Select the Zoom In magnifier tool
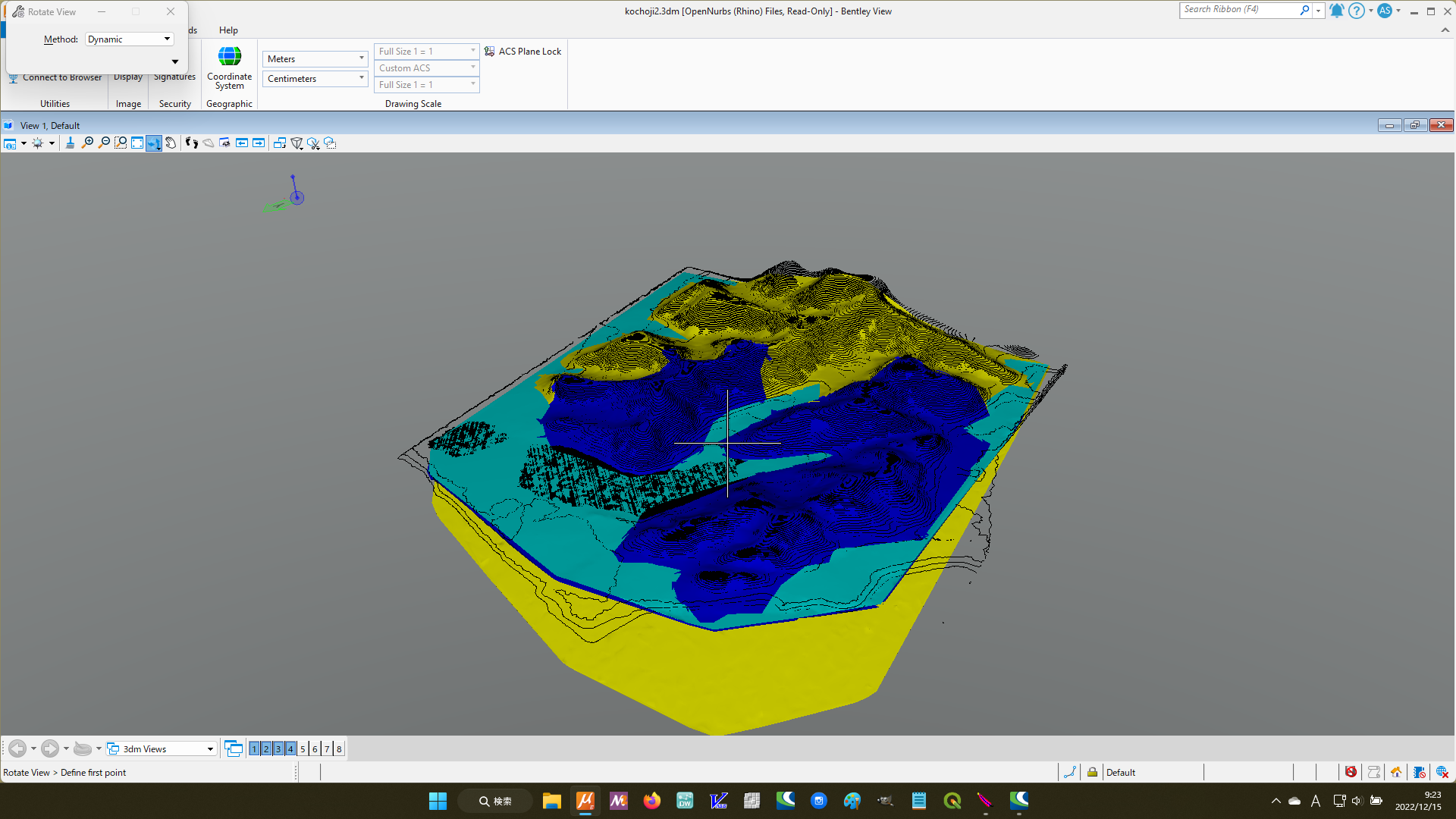Viewport: 1456px width, 819px height. (87, 143)
